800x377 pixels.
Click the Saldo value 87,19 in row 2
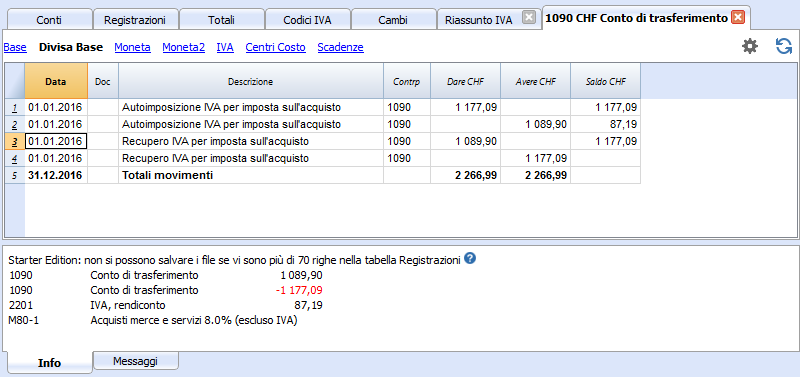[606, 124]
